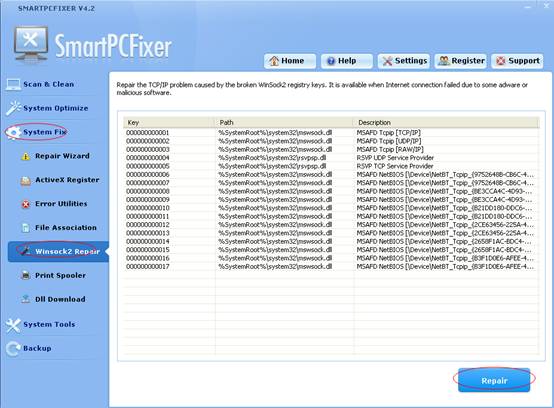Click the Support lifebuoy icon
554x408 pixels.
point(500,61)
